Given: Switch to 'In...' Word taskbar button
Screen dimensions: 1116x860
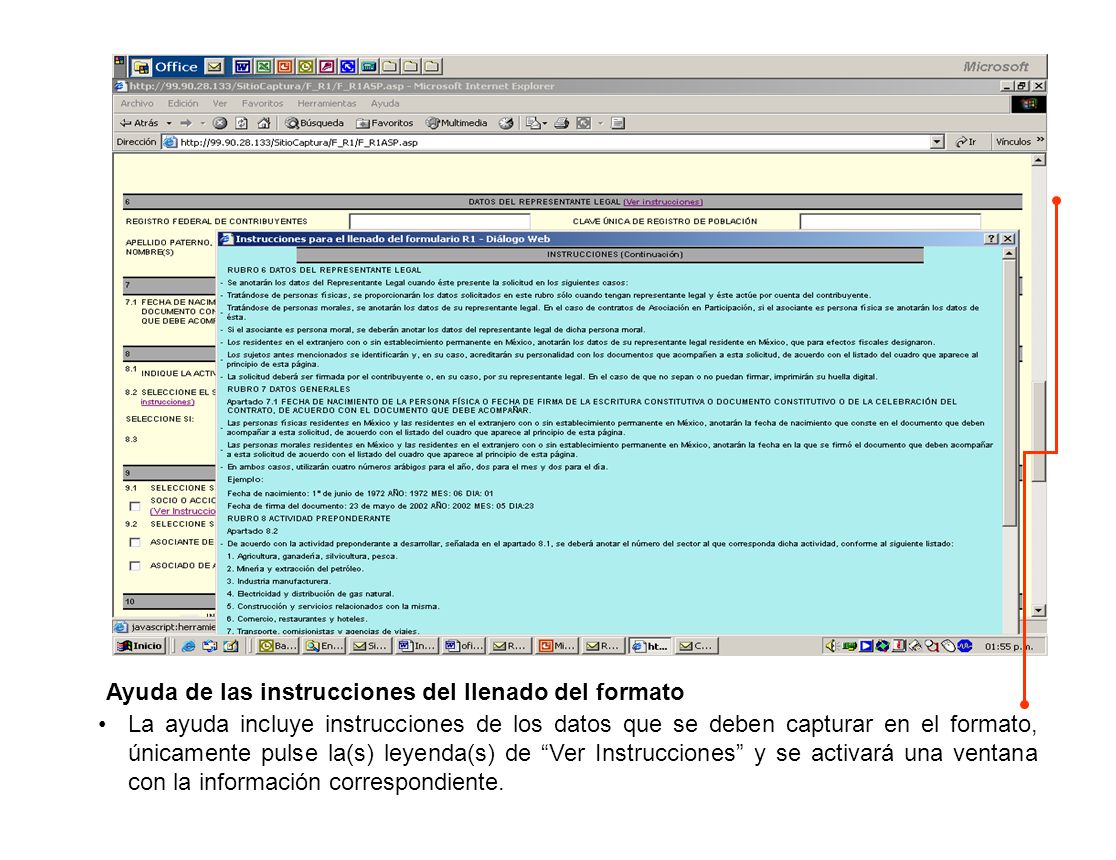Looking at the screenshot, I should pyautogui.click(x=418, y=646).
